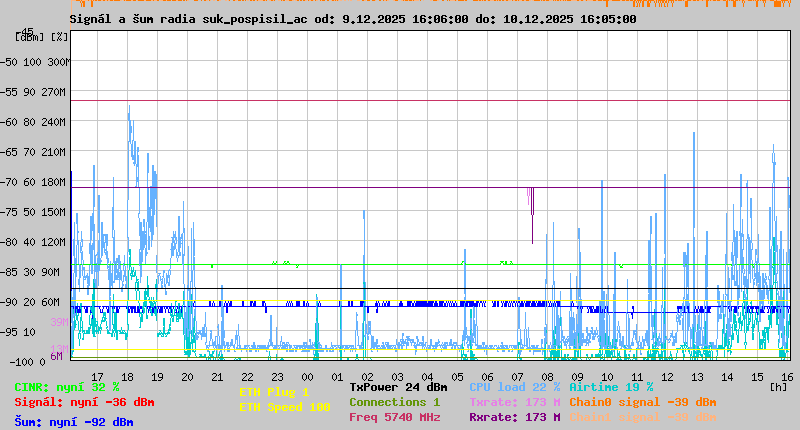
Task: Click the '04' hour label on x-axis
Action: 427,377
